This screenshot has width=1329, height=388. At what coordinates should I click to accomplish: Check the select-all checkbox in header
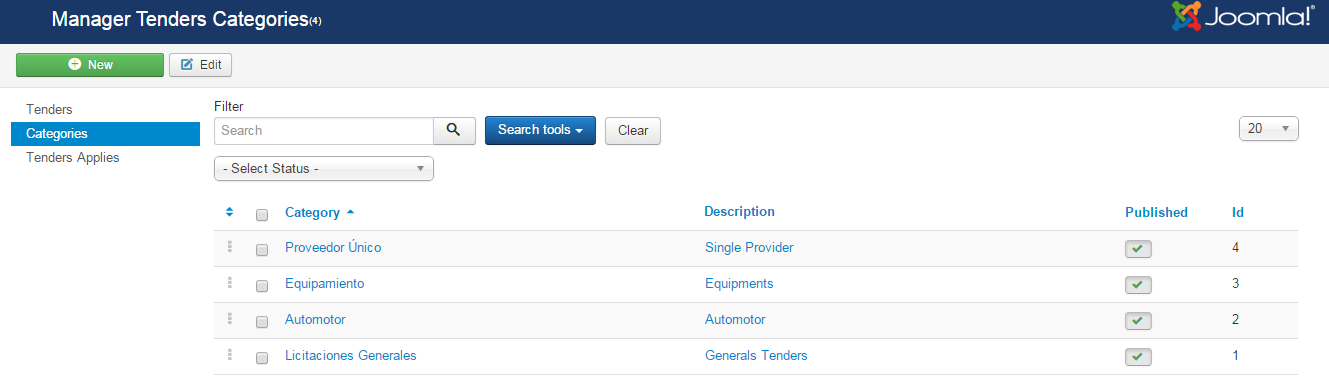coord(262,214)
